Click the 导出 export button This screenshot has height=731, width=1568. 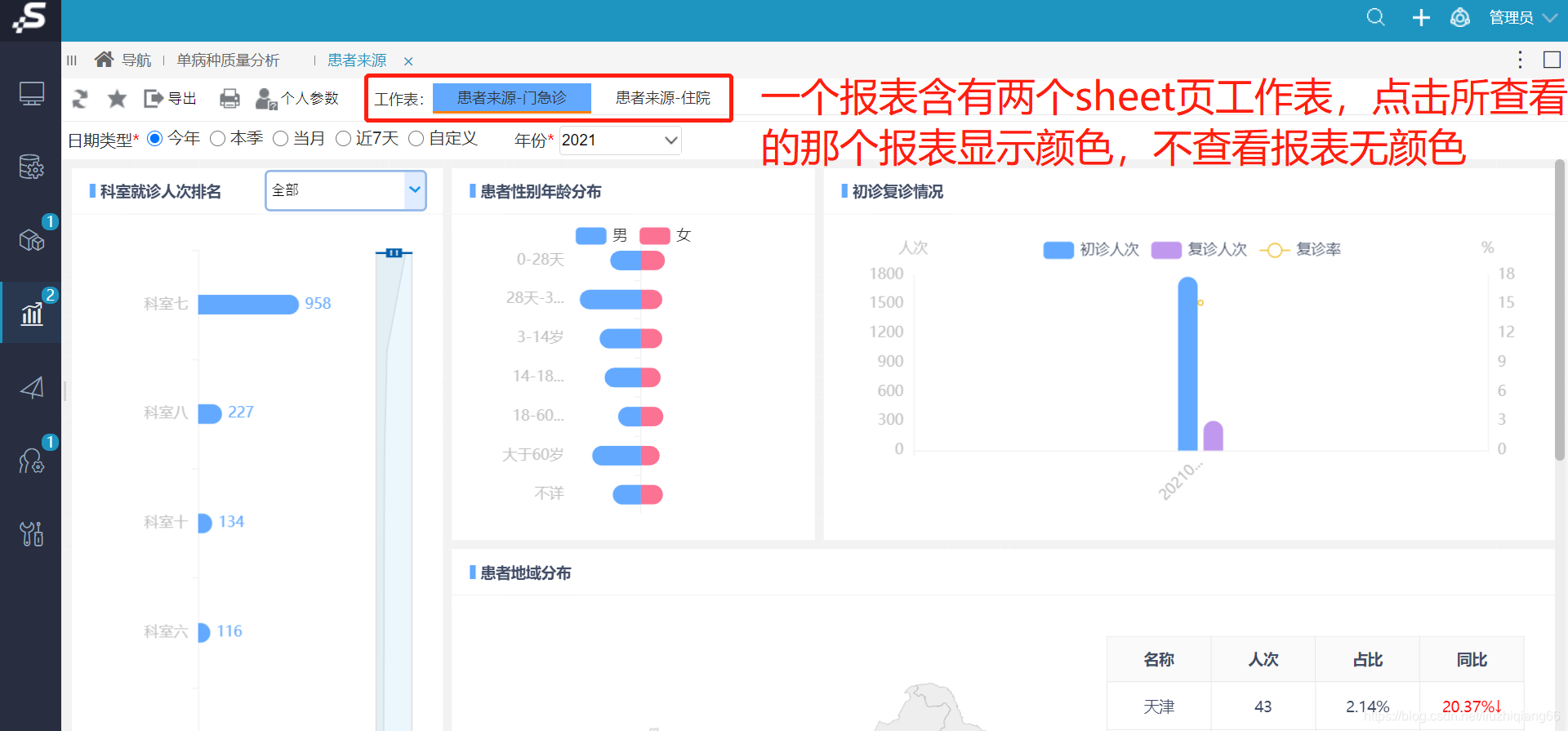170,99
